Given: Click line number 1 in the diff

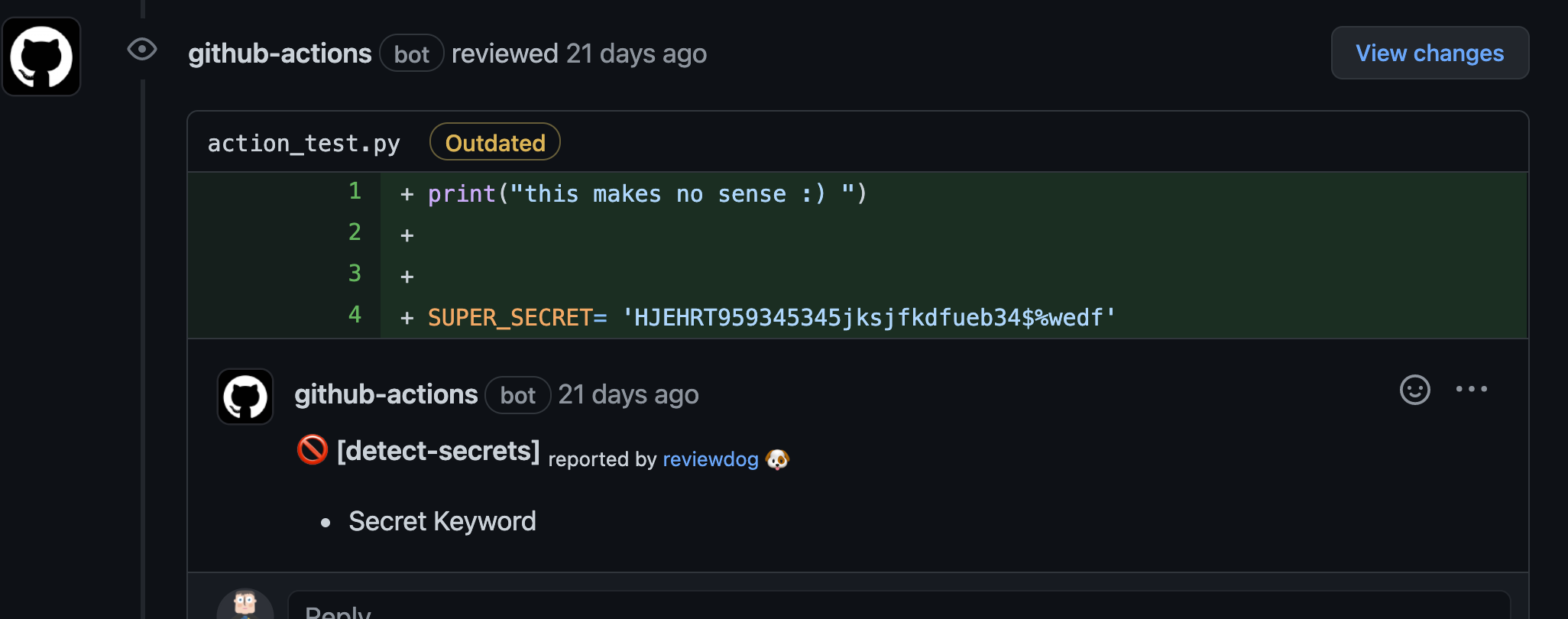Looking at the screenshot, I should click(355, 190).
